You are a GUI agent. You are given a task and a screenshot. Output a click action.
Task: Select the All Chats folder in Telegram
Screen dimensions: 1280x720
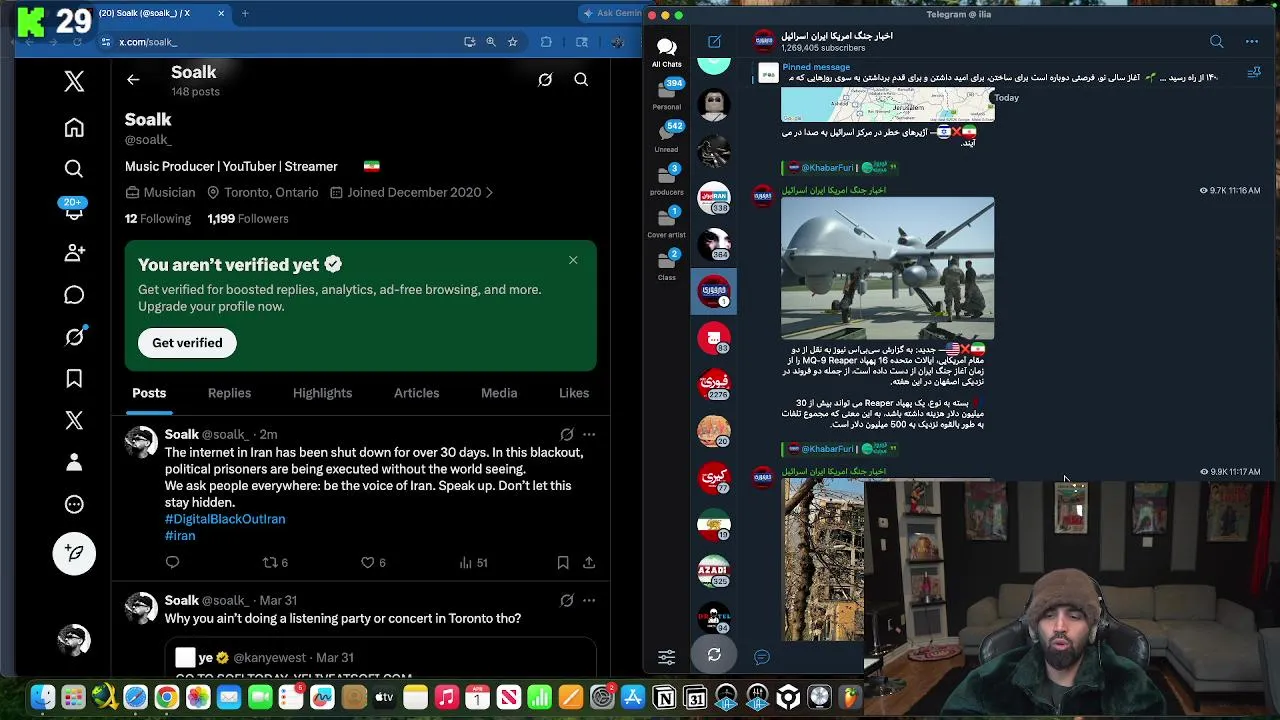666,52
